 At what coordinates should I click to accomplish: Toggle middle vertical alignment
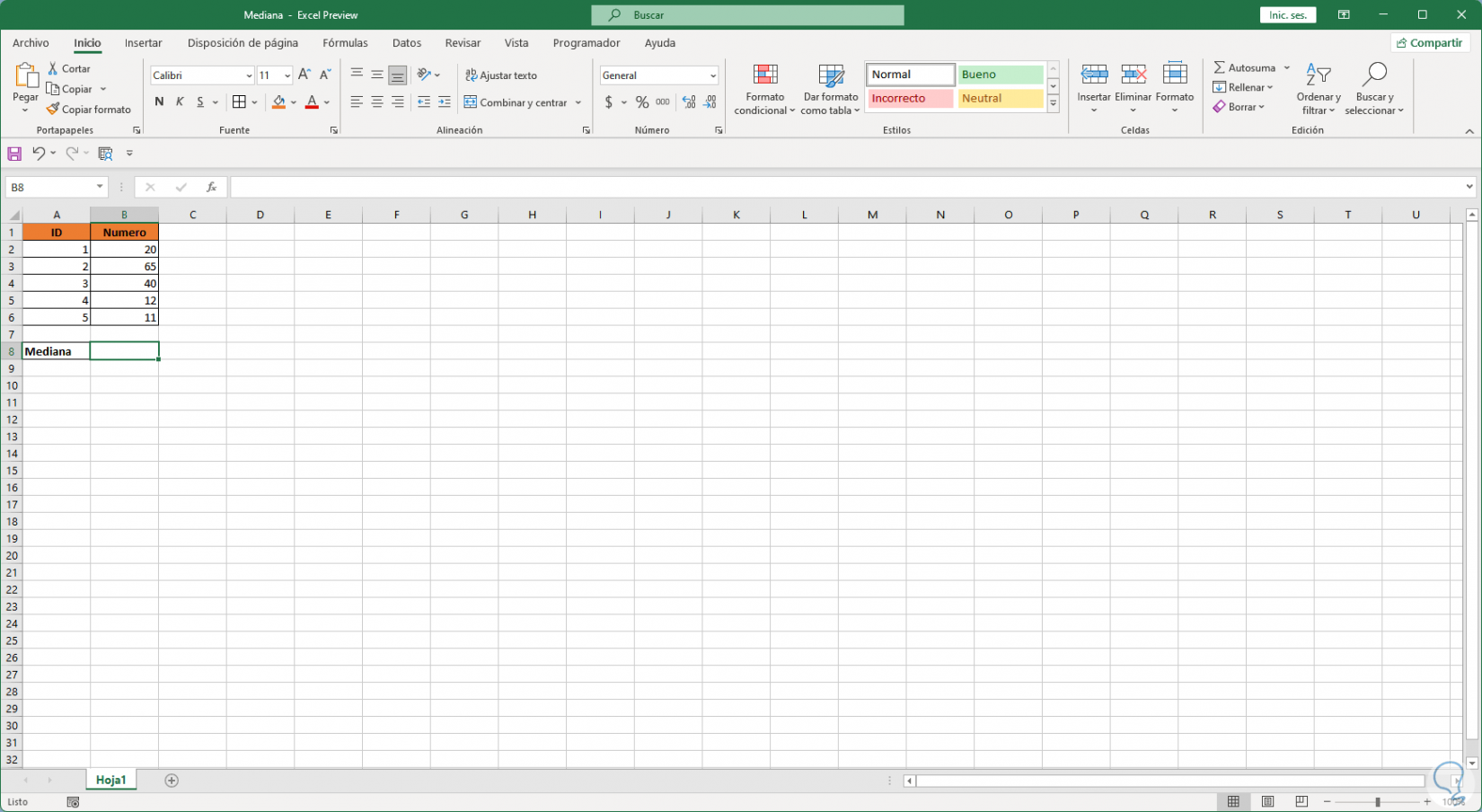(x=377, y=75)
